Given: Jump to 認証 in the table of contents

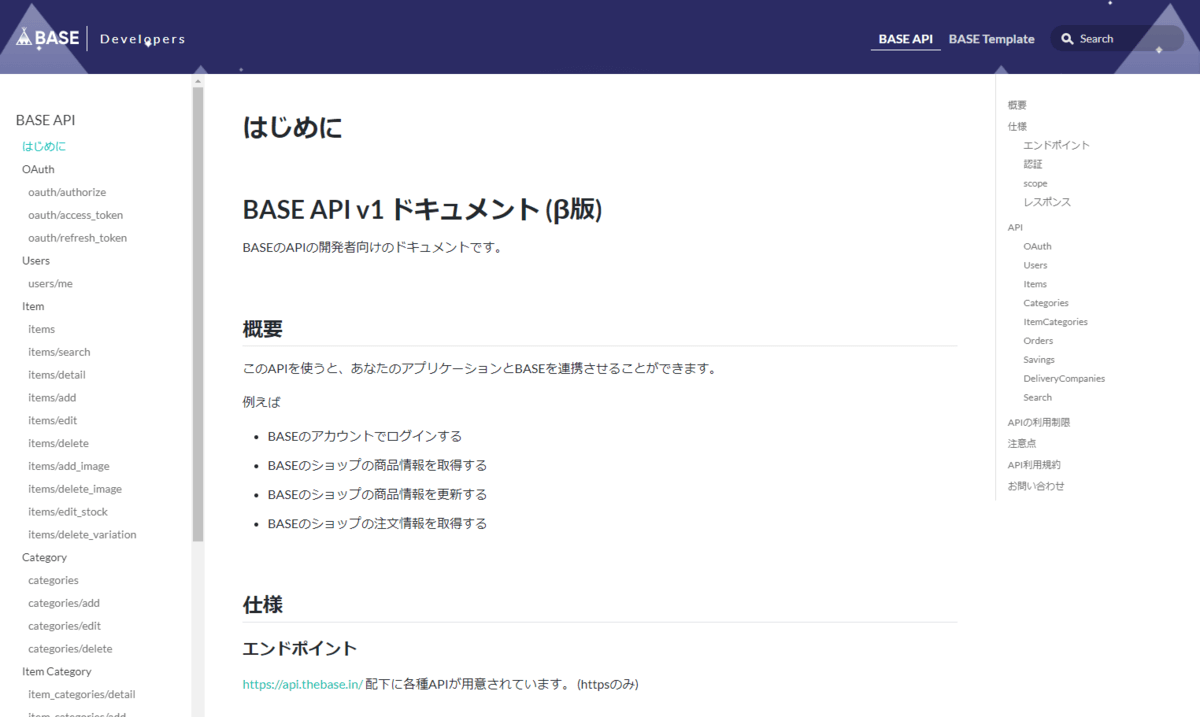Looking at the screenshot, I should (1033, 164).
